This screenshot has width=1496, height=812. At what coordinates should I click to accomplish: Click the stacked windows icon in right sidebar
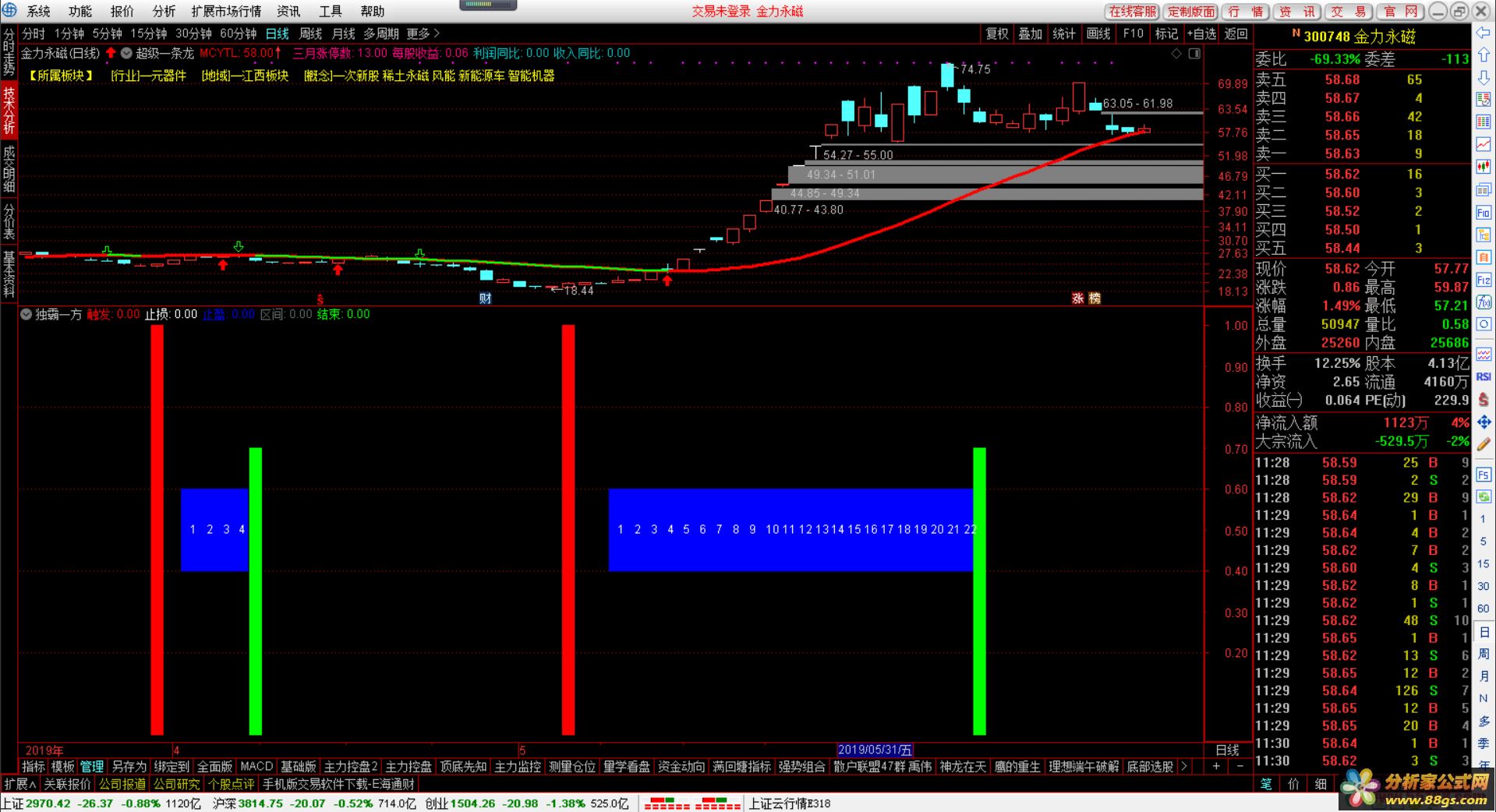(1483, 190)
